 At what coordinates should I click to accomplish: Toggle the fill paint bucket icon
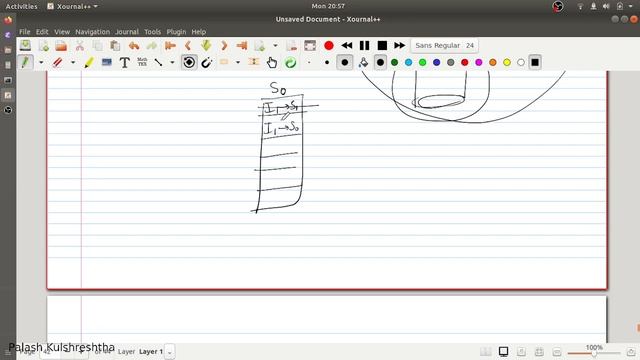[x=363, y=62]
